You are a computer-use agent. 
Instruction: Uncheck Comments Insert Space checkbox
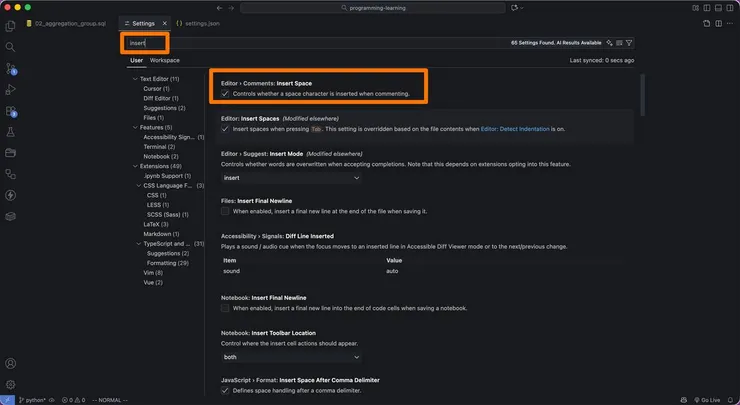click(225, 93)
